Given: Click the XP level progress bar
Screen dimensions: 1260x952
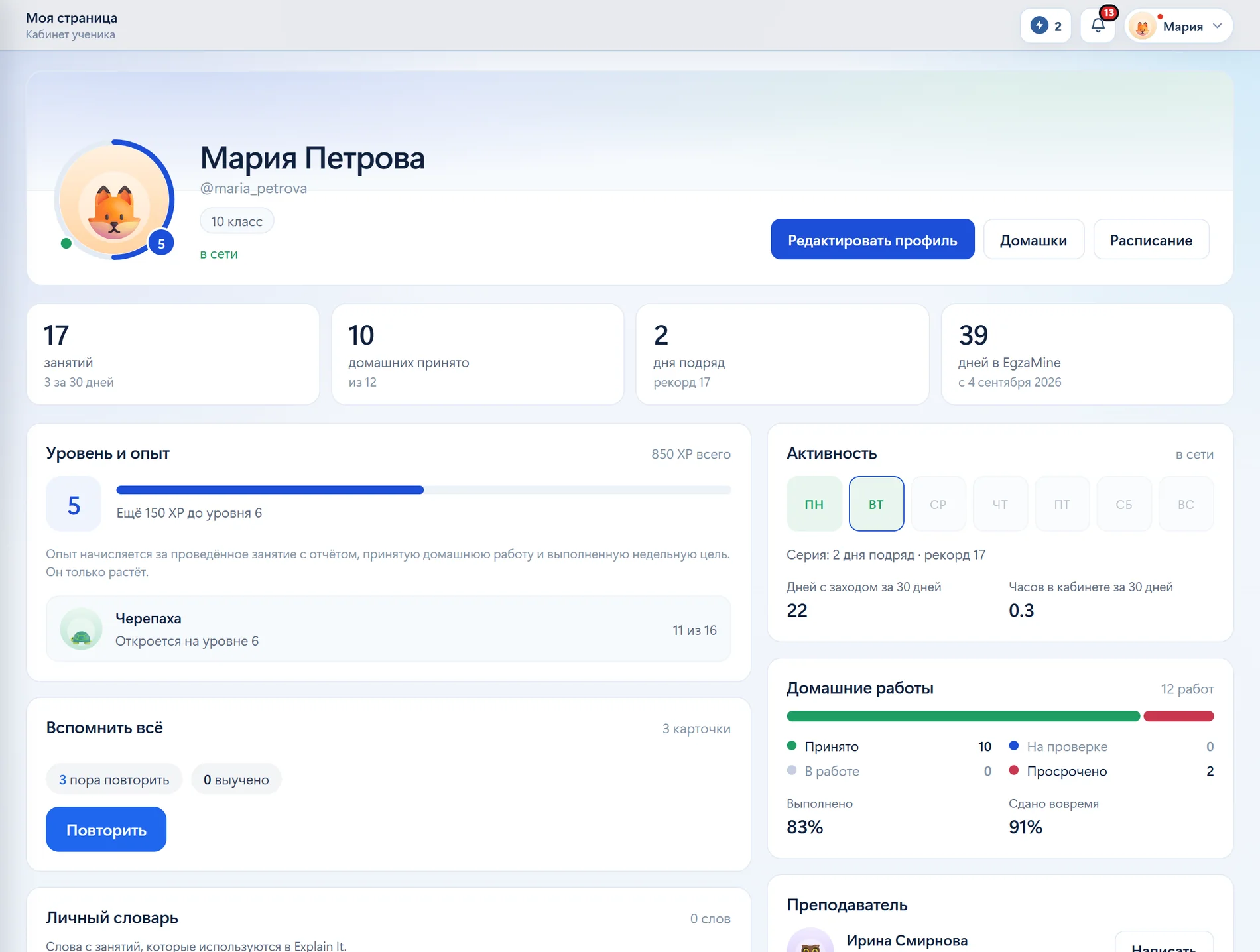Looking at the screenshot, I should tap(423, 490).
